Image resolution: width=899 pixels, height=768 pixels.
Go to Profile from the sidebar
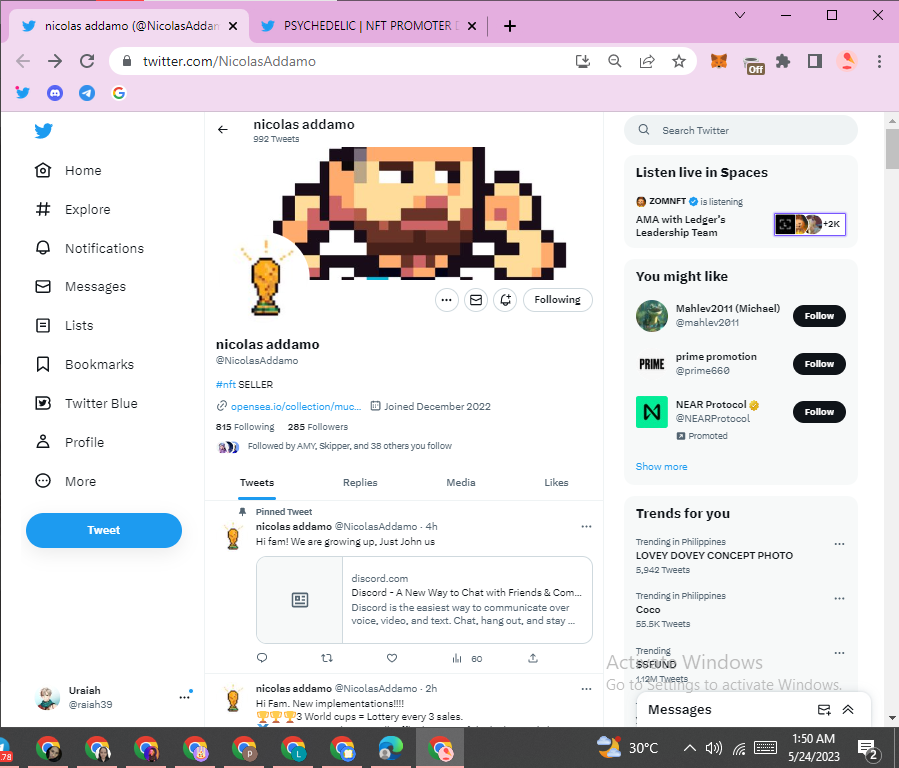click(x=70, y=442)
